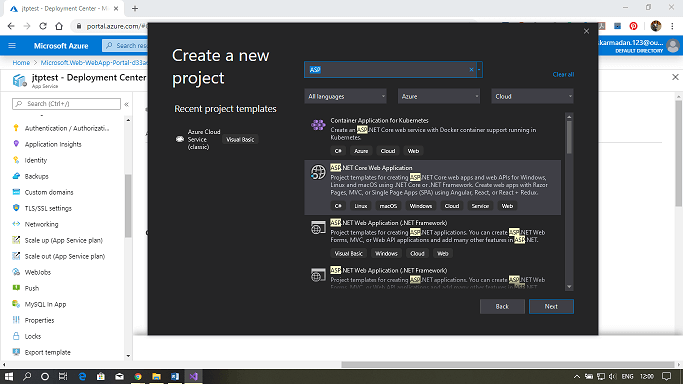Open File Explorer from taskbar
The height and width of the screenshot is (384, 683).
pos(156,376)
